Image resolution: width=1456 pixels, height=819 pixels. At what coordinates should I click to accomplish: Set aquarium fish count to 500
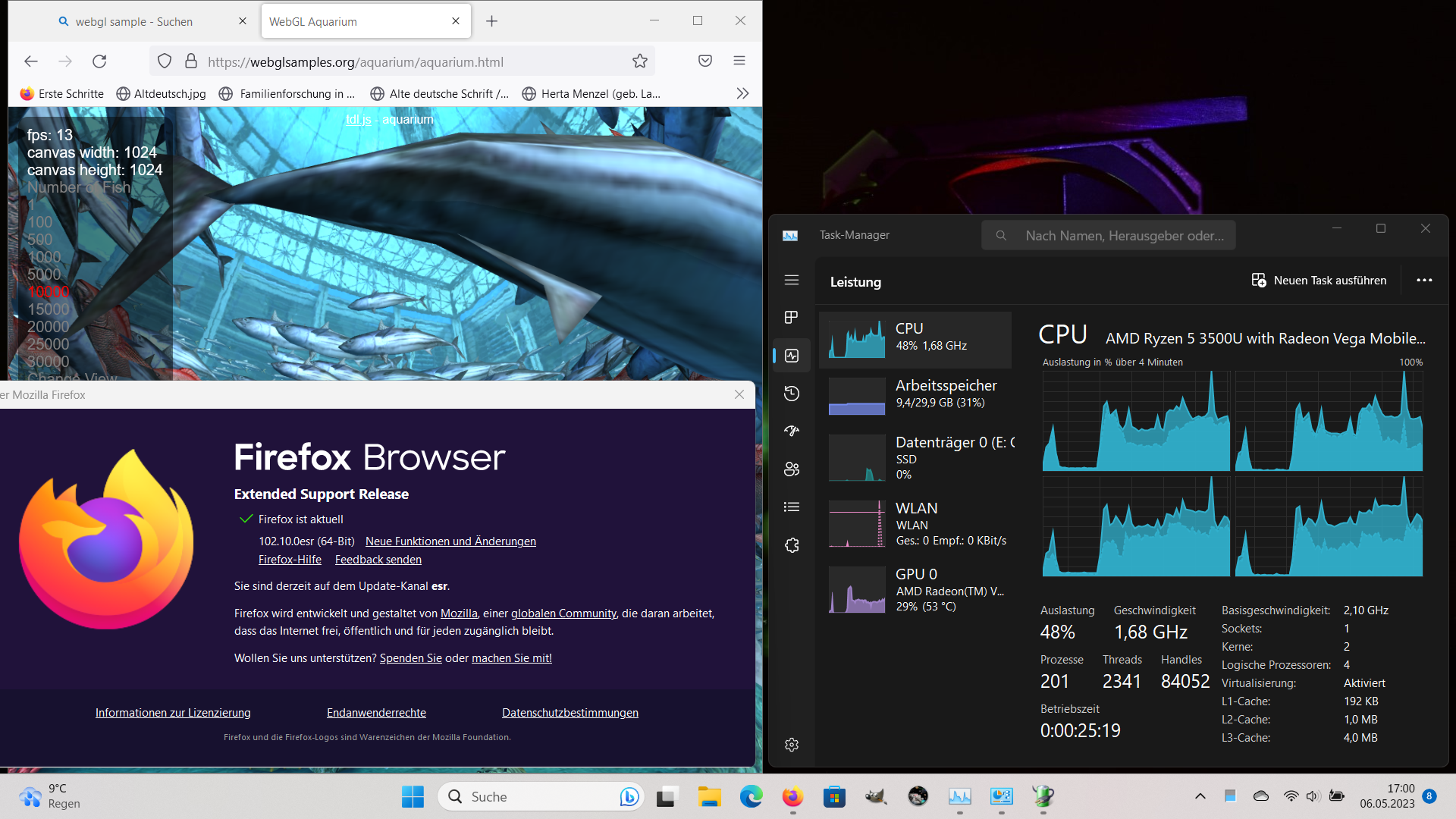[x=39, y=240]
